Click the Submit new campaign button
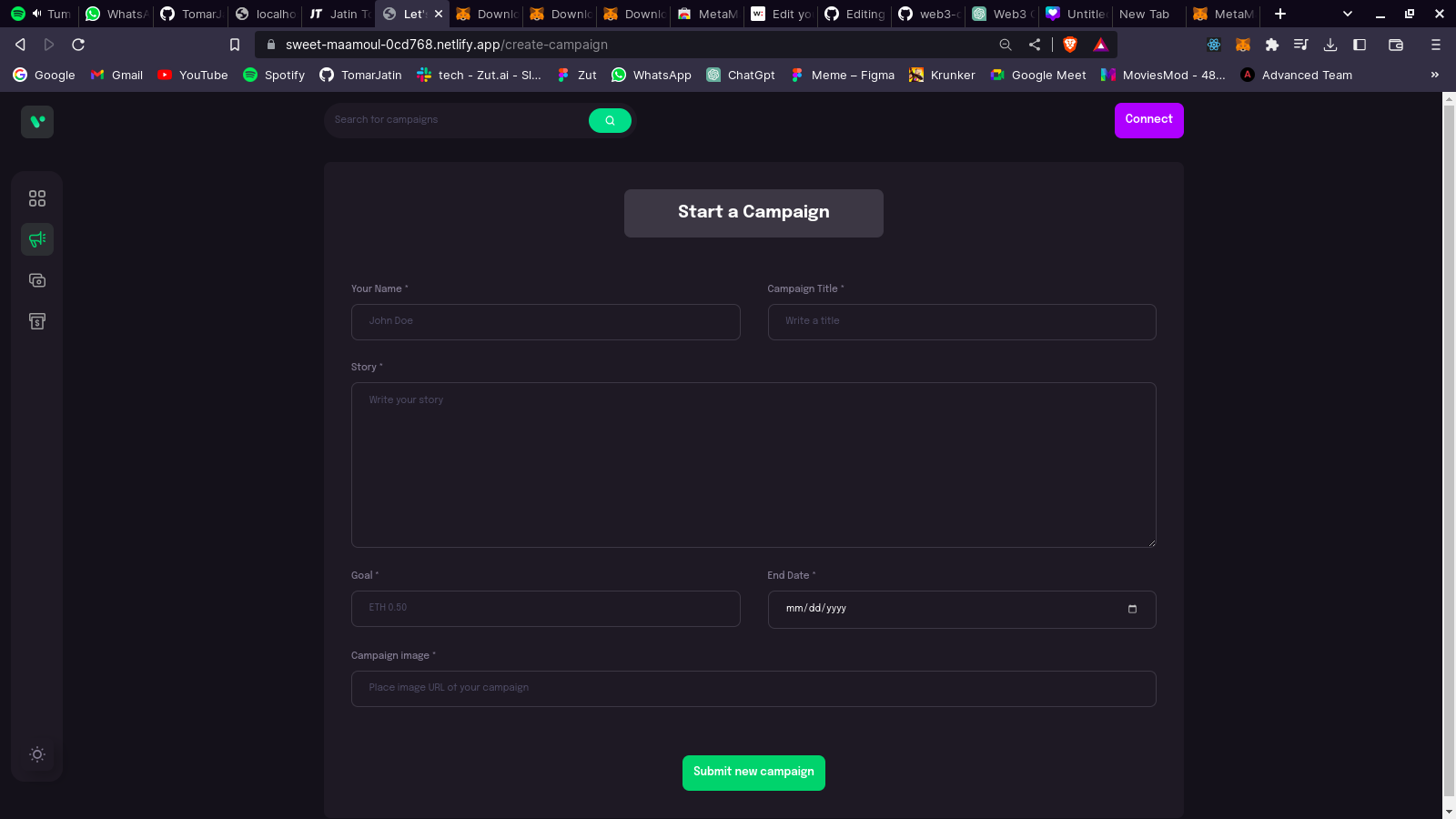This screenshot has height=819, width=1456. coord(753,772)
